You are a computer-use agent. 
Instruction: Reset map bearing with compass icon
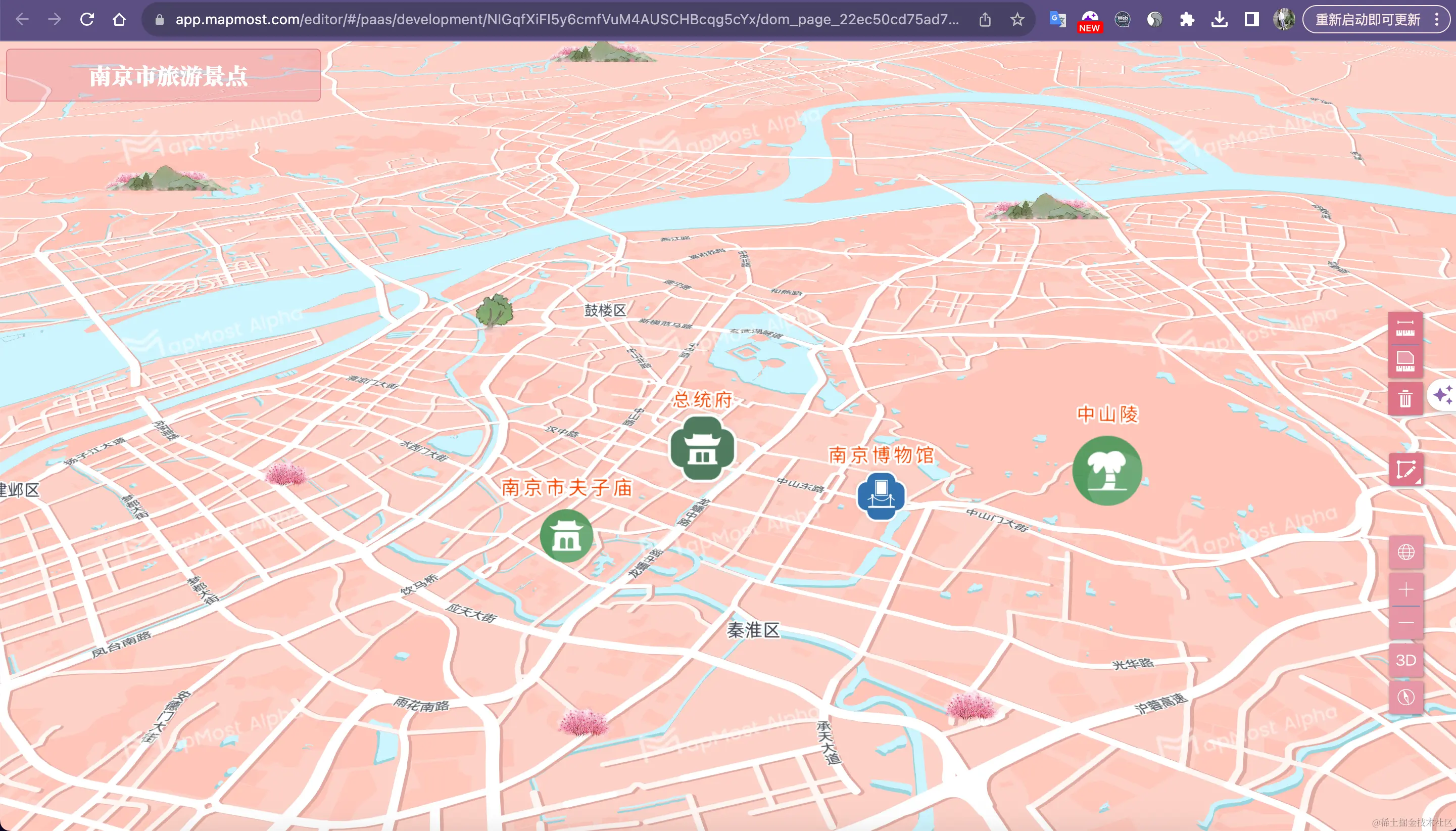[x=1406, y=697]
